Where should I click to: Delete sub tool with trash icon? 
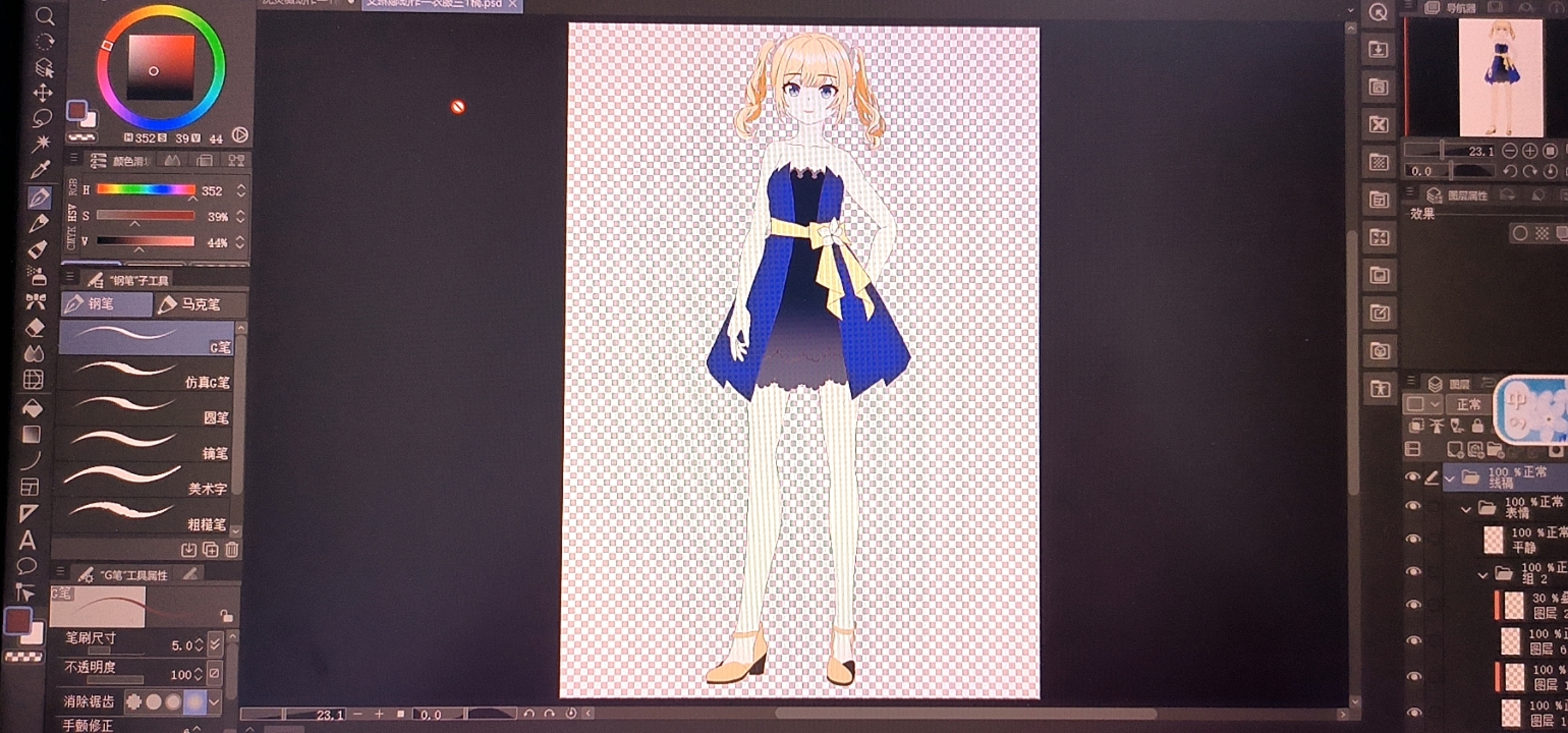pos(231,550)
